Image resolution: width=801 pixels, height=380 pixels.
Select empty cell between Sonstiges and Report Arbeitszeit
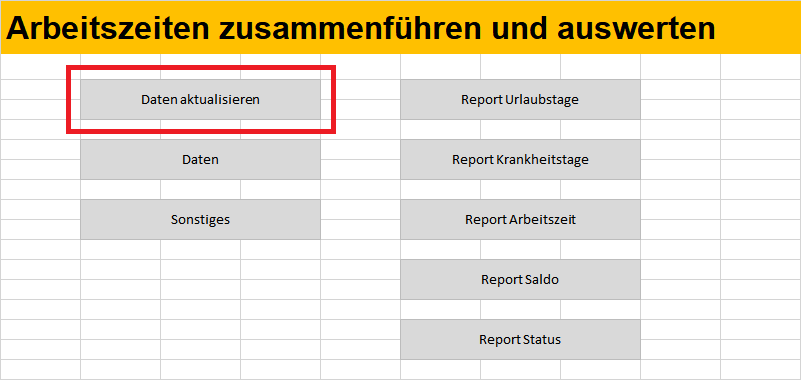pos(361,220)
